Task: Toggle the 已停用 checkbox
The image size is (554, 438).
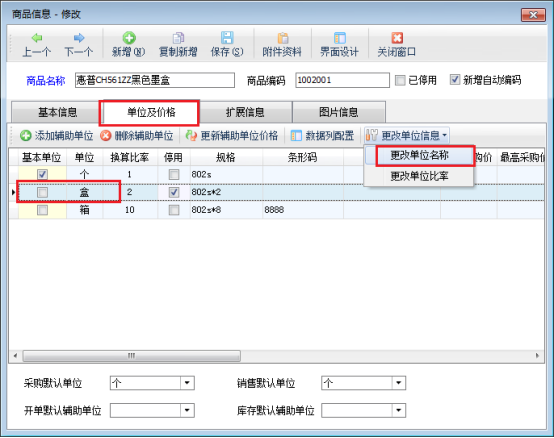Action: pyautogui.click(x=400, y=80)
